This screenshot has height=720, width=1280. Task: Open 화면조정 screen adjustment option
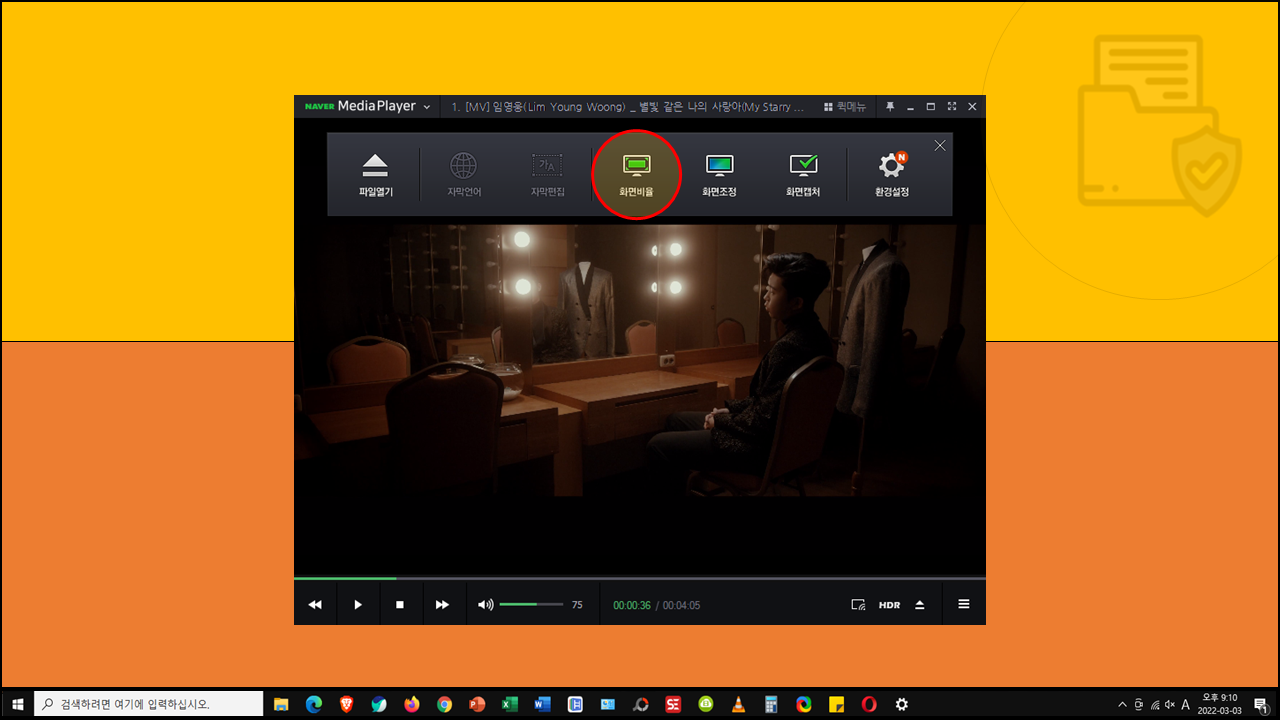pos(719,175)
